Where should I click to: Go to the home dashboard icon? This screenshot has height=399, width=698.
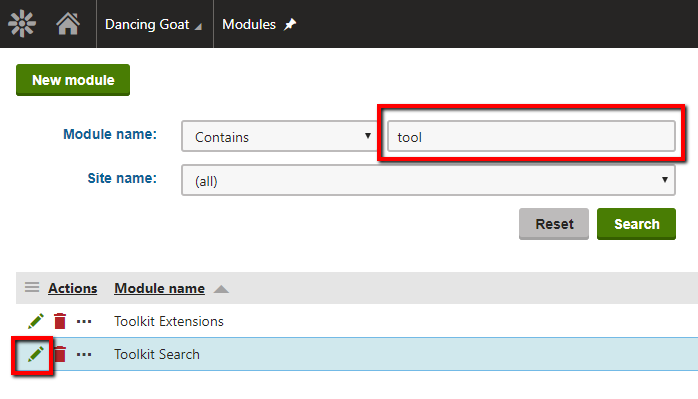tap(68, 24)
